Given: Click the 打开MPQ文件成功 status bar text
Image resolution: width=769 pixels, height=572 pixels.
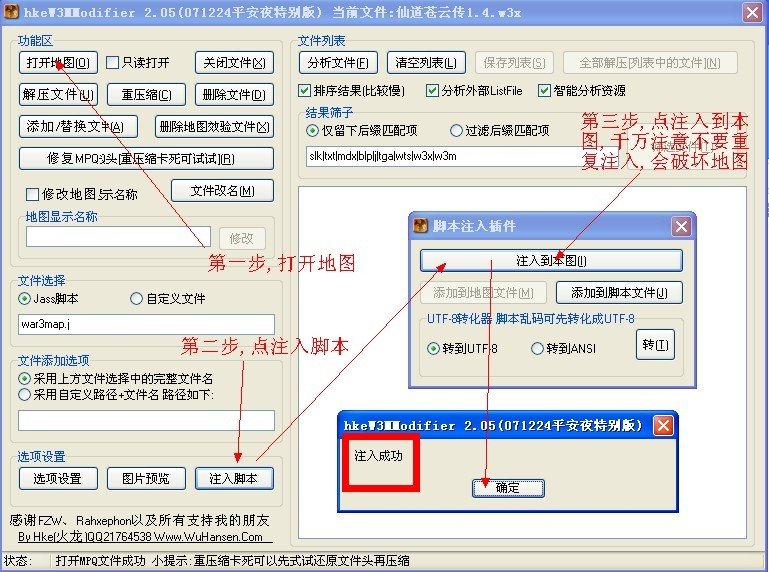Looking at the screenshot, I should [101, 561].
